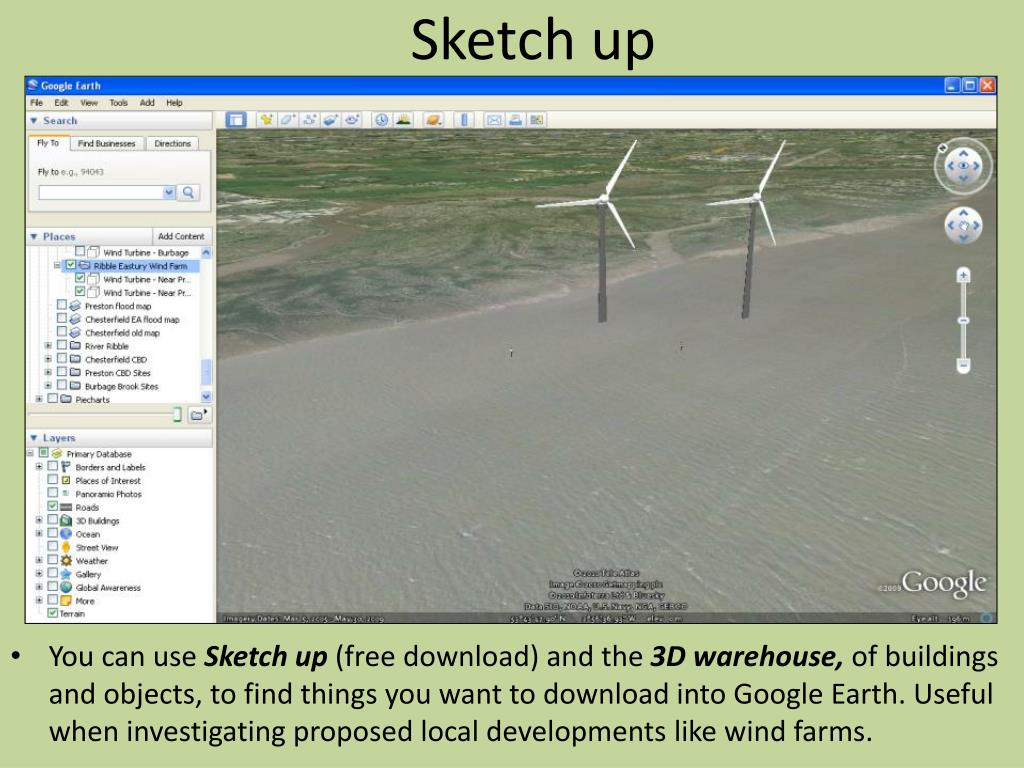Click the zoom out minus button
Screen dimensions: 1024x768
point(963,365)
